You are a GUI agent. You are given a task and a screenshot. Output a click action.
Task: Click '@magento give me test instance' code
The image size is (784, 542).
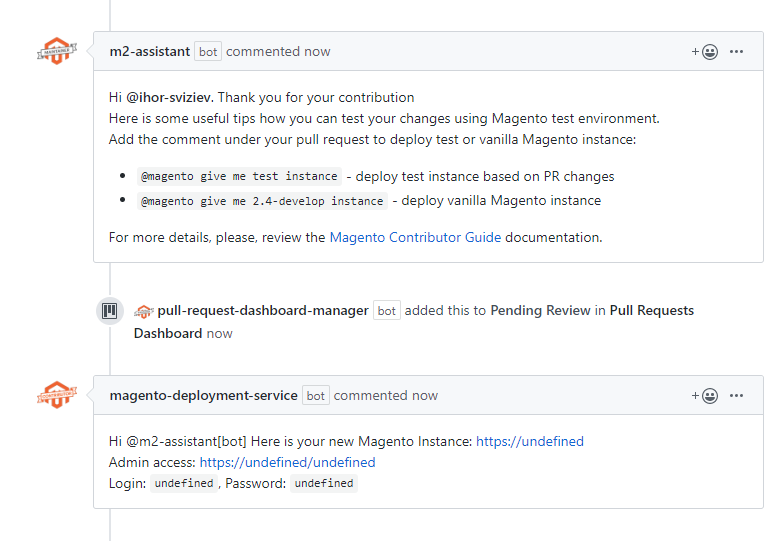pyautogui.click(x=239, y=176)
